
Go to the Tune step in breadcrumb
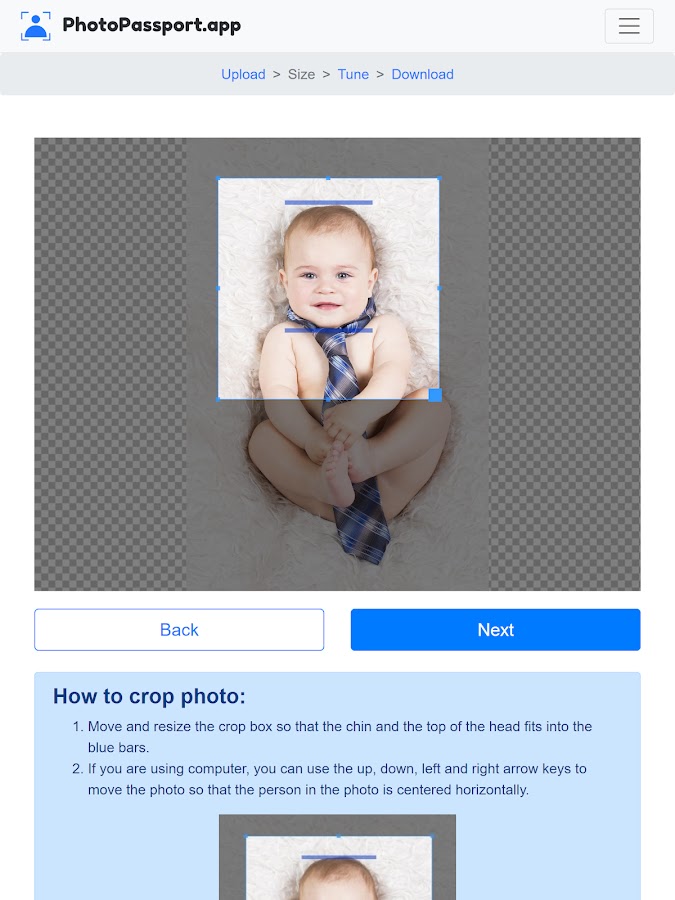click(353, 75)
